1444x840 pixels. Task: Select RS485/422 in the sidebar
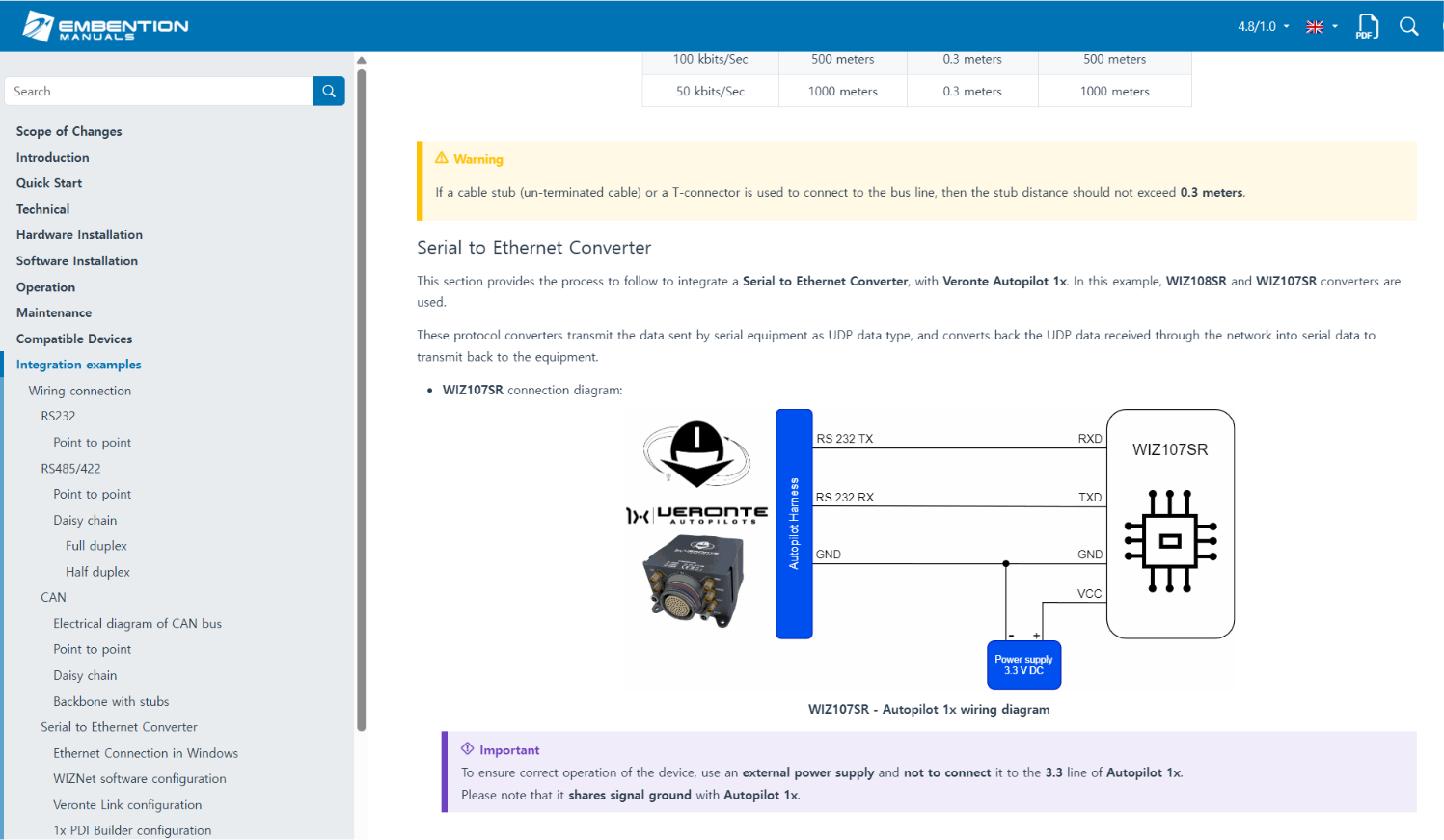pos(70,469)
